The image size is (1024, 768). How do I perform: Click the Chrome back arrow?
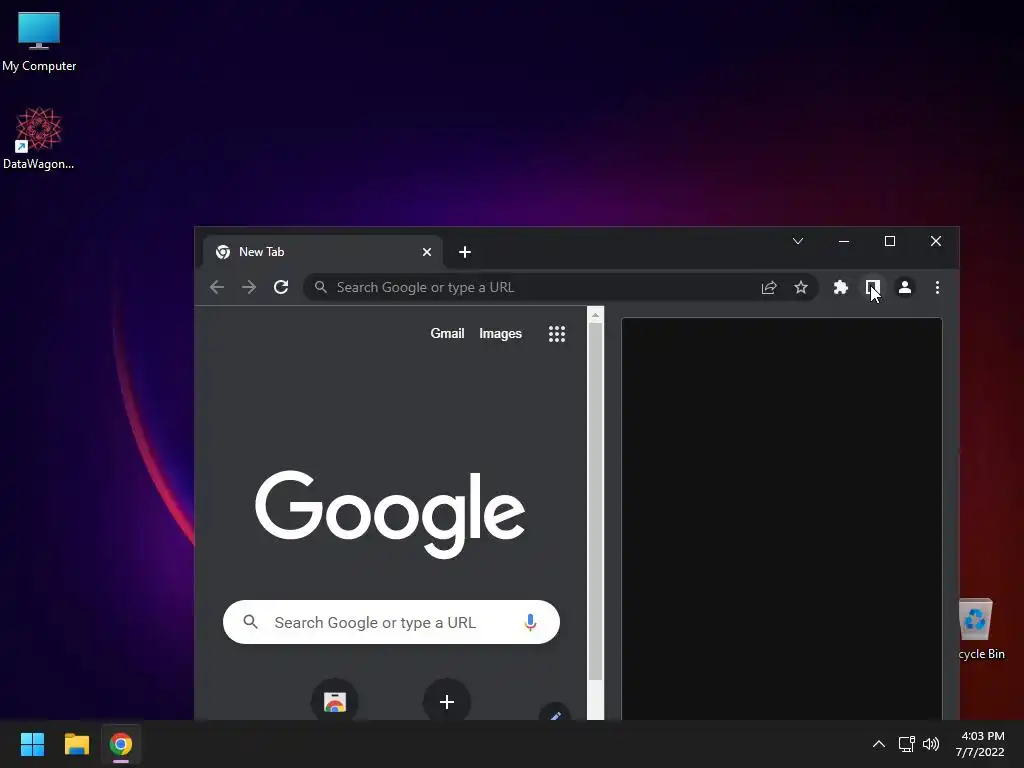coord(217,287)
